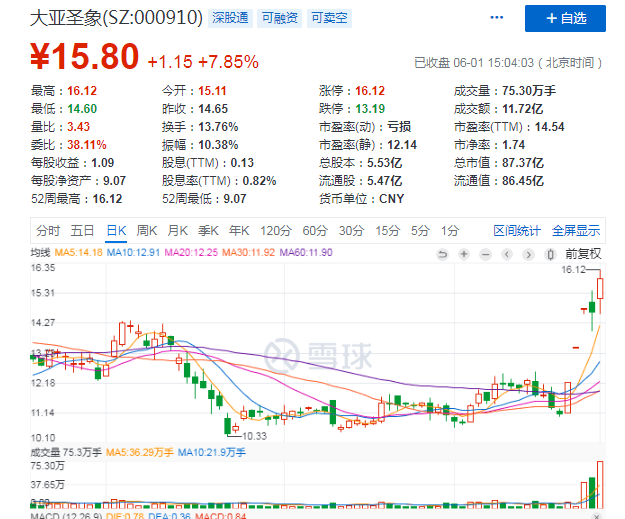Click the MA60:11.90 indicator label
The height and width of the screenshot is (519, 625).
[x=306, y=252]
